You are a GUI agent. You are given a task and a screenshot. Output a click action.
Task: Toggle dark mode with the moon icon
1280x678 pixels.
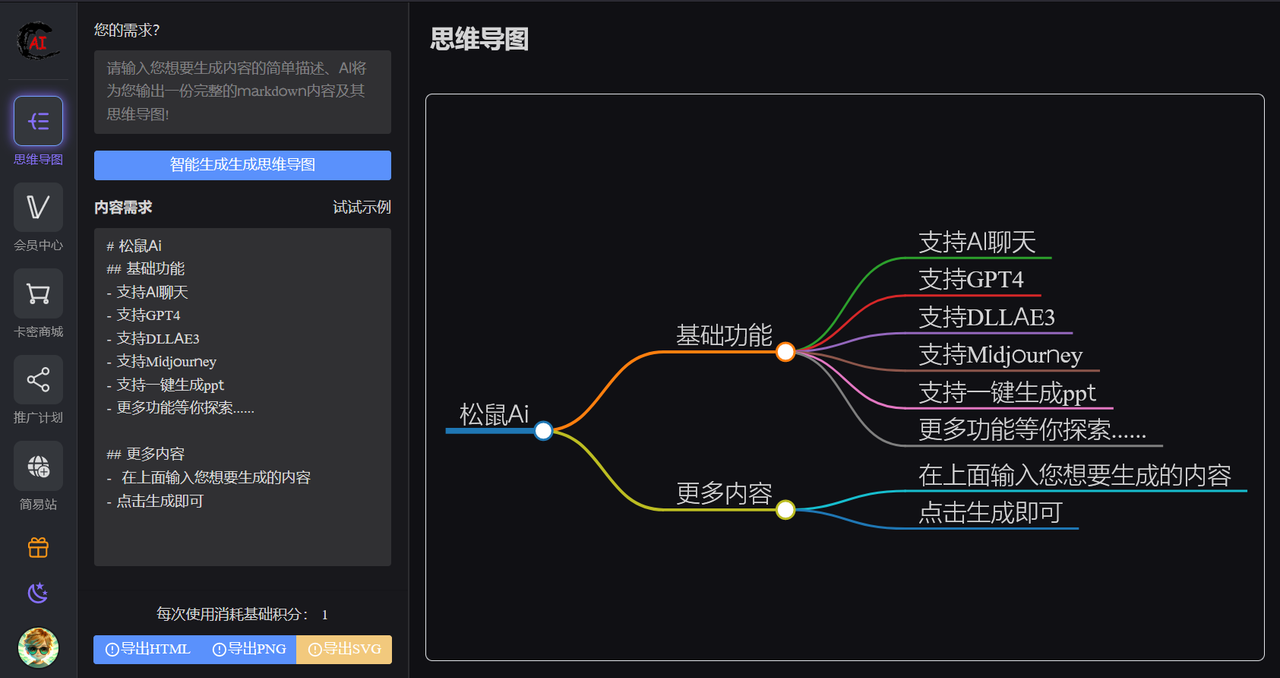38,594
